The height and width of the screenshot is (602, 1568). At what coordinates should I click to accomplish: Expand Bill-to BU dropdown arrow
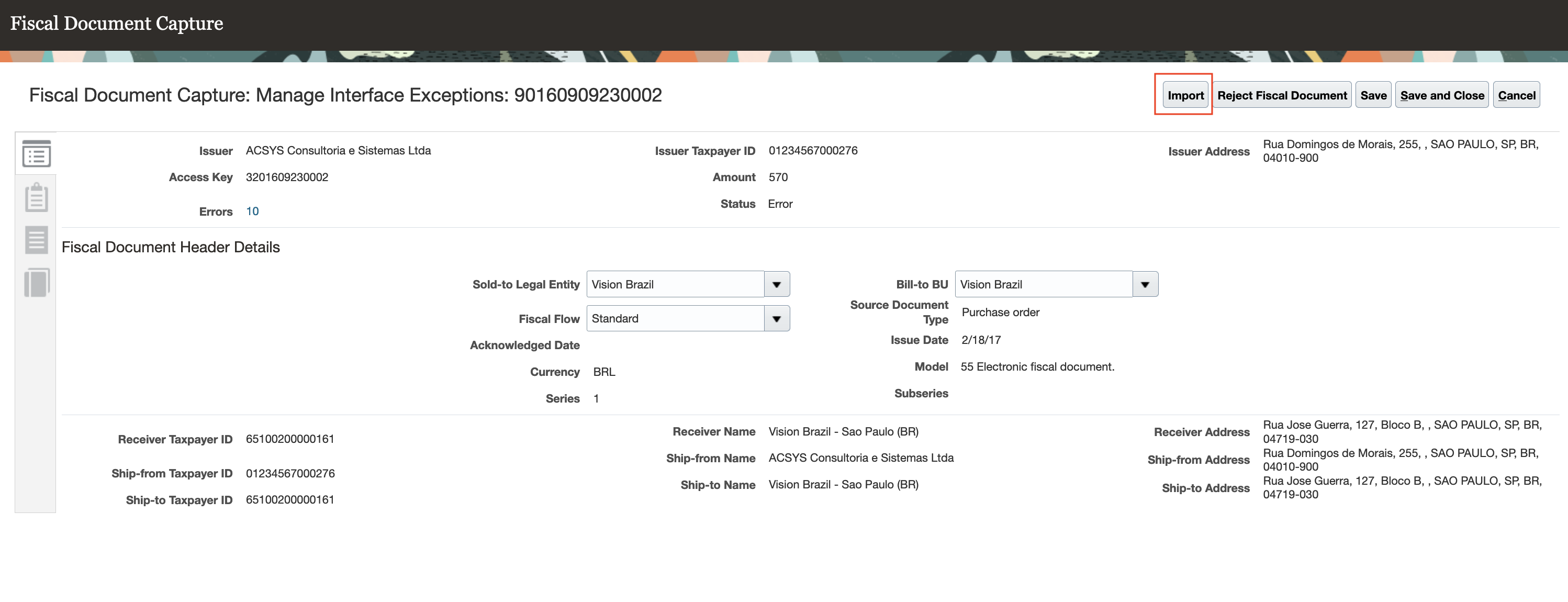pyautogui.click(x=1145, y=284)
